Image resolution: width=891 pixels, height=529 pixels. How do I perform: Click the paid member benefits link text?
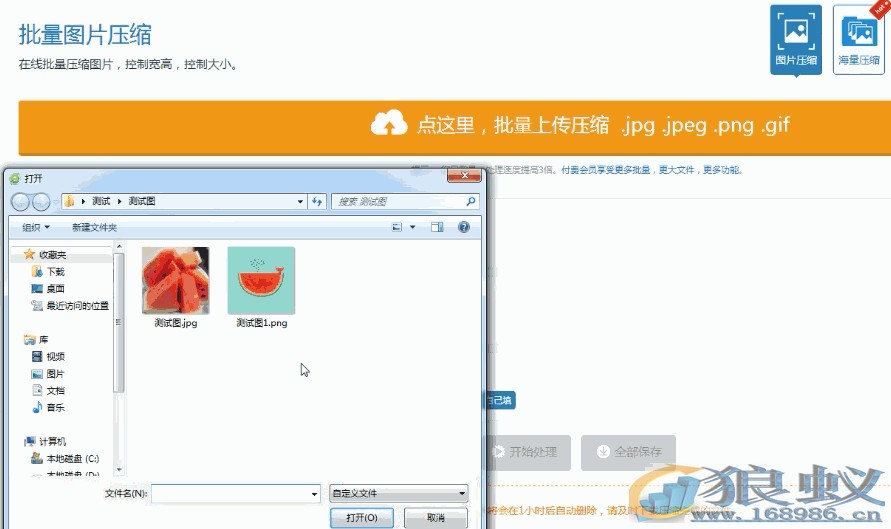coord(651,170)
